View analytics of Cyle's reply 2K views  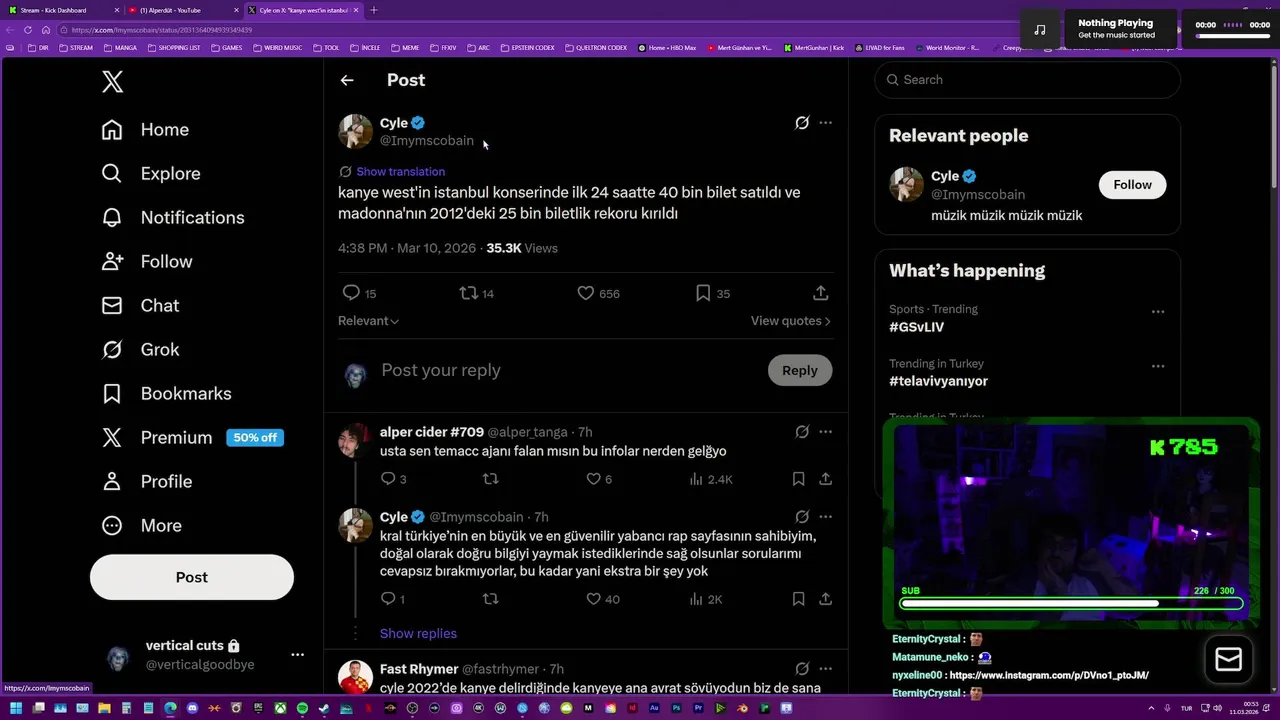coord(706,599)
